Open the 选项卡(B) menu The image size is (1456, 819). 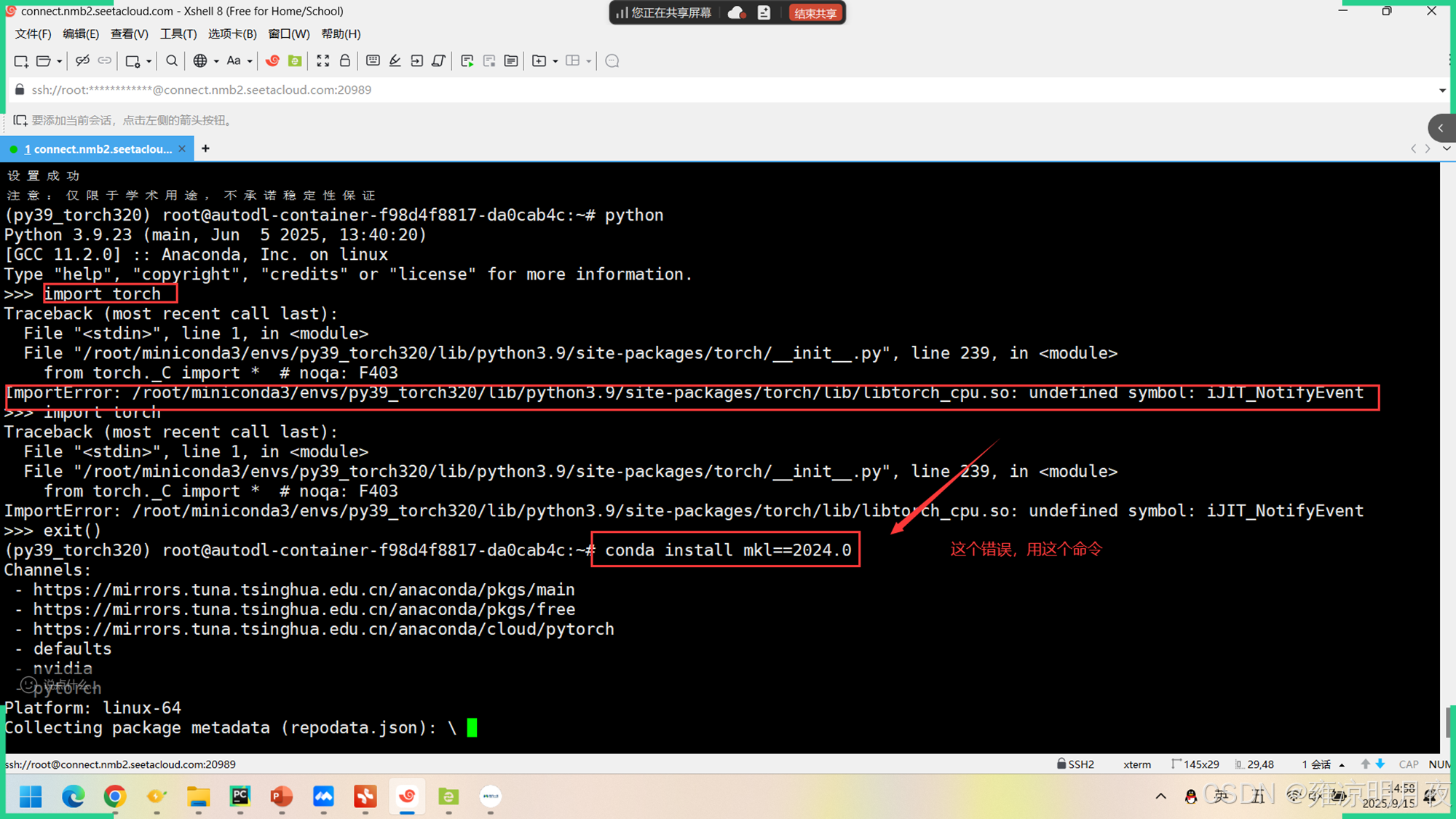coord(232,34)
